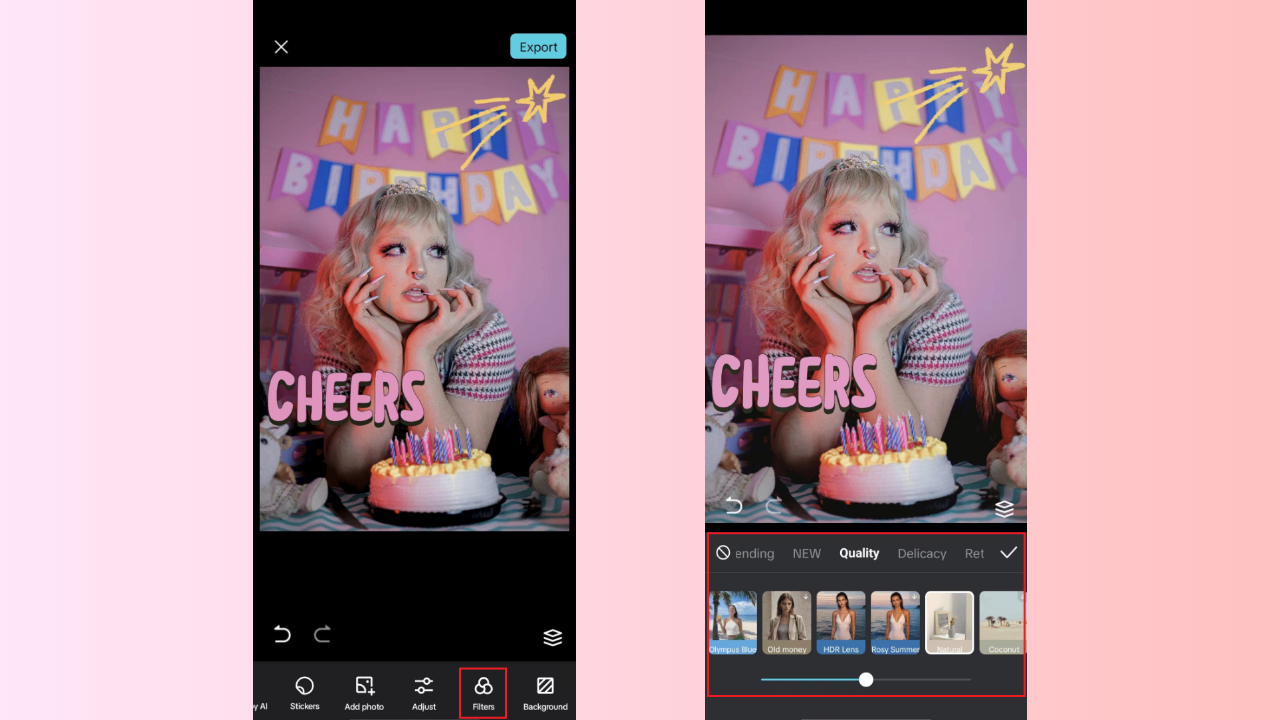The width and height of the screenshot is (1280, 720).
Task: Select the Adjust tool
Action: (424, 692)
